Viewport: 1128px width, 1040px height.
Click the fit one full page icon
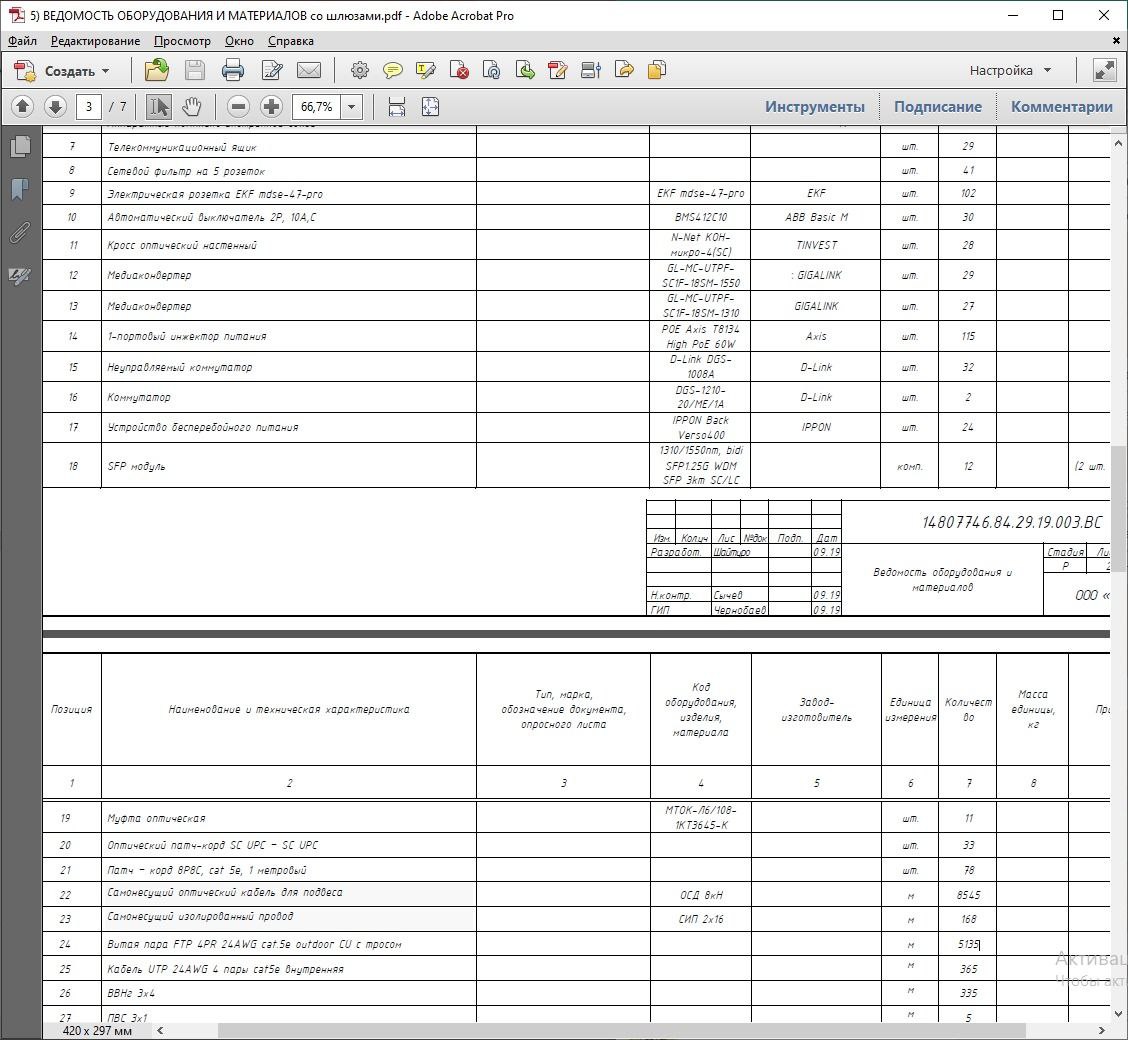(430, 107)
